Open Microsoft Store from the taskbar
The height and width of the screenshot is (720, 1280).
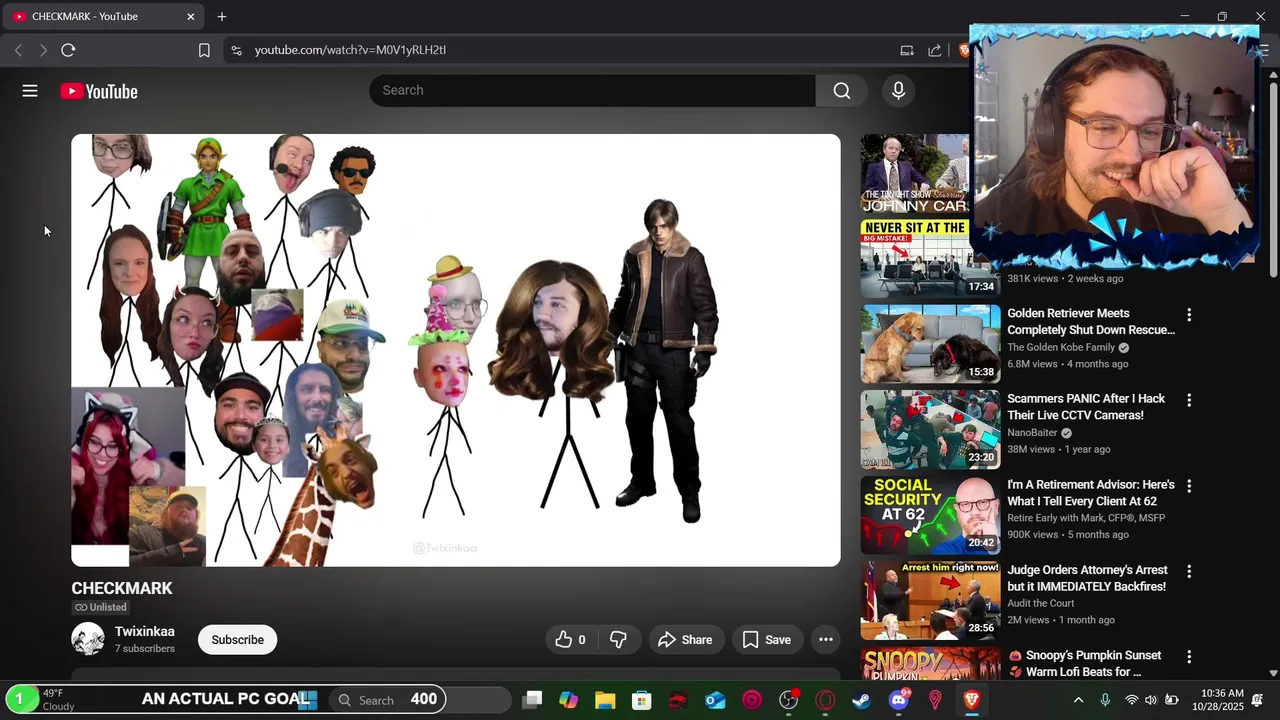tap(642, 700)
